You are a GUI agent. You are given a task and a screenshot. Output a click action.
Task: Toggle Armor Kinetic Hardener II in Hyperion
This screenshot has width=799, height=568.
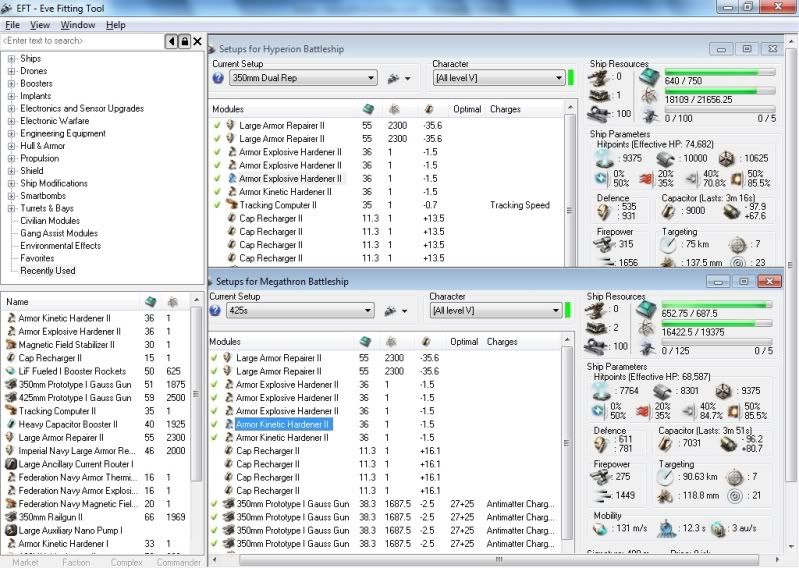point(218,192)
